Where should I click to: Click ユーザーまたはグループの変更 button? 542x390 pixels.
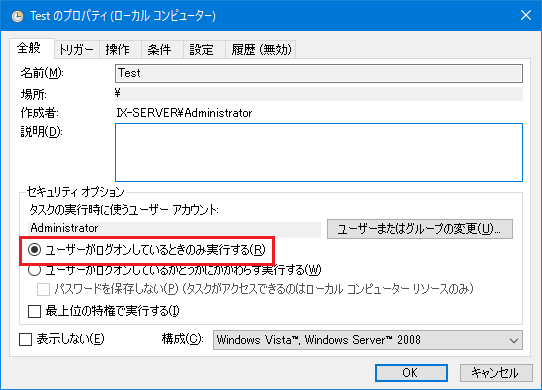coord(420,229)
